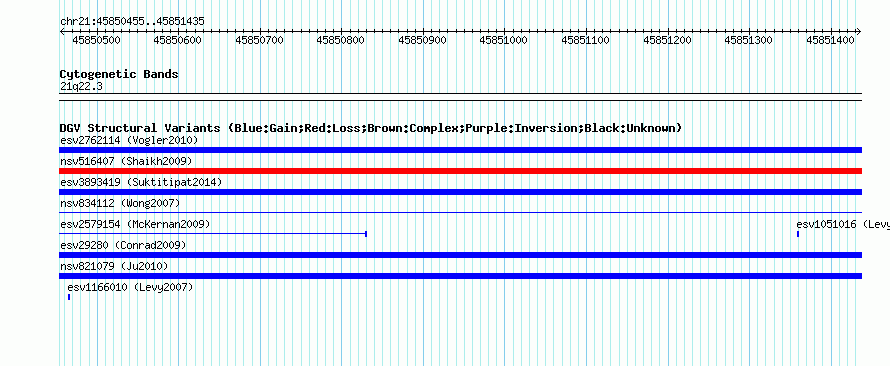The height and width of the screenshot is (366, 890).
Task: Click ruler position 45851000
Action: [x=504, y=40]
